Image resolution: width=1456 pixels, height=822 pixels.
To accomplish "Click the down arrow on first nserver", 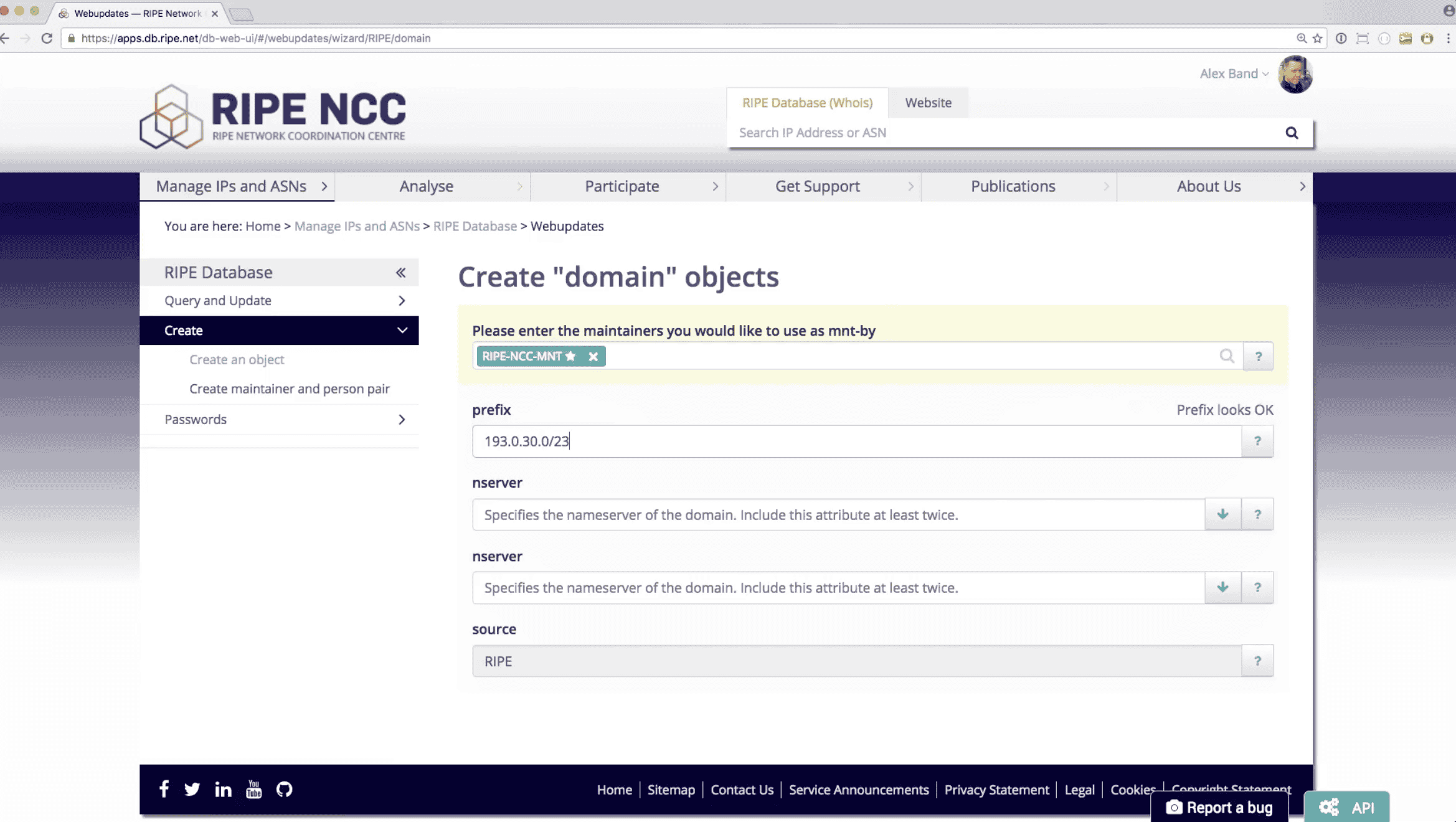I will click(x=1223, y=514).
